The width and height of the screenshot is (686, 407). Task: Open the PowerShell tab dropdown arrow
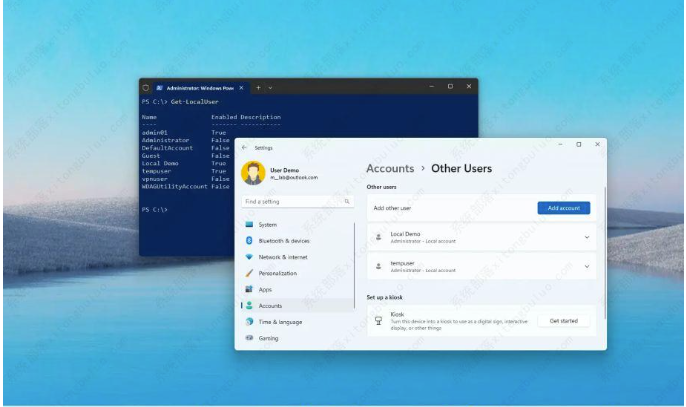pos(270,88)
